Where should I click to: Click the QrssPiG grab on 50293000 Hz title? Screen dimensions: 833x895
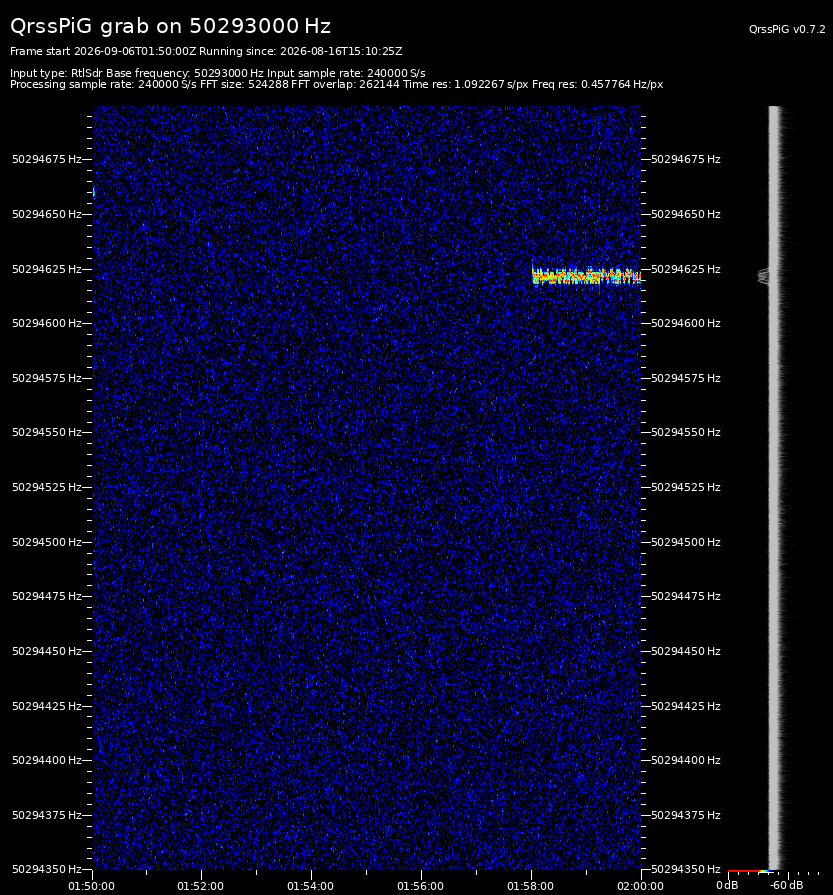pos(170,26)
